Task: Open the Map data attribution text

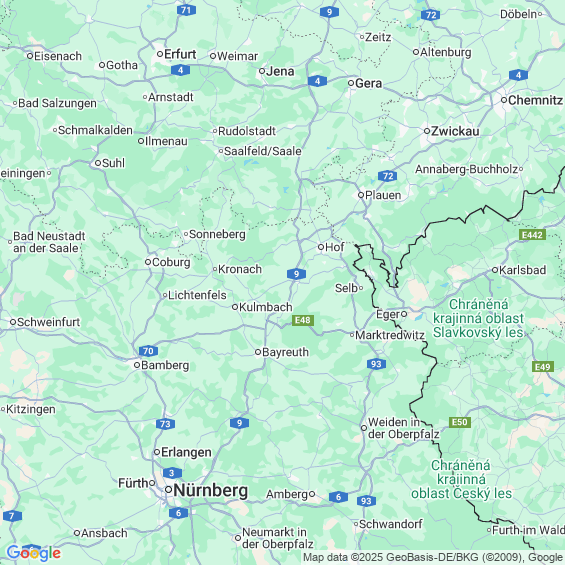Action: click(x=433, y=557)
